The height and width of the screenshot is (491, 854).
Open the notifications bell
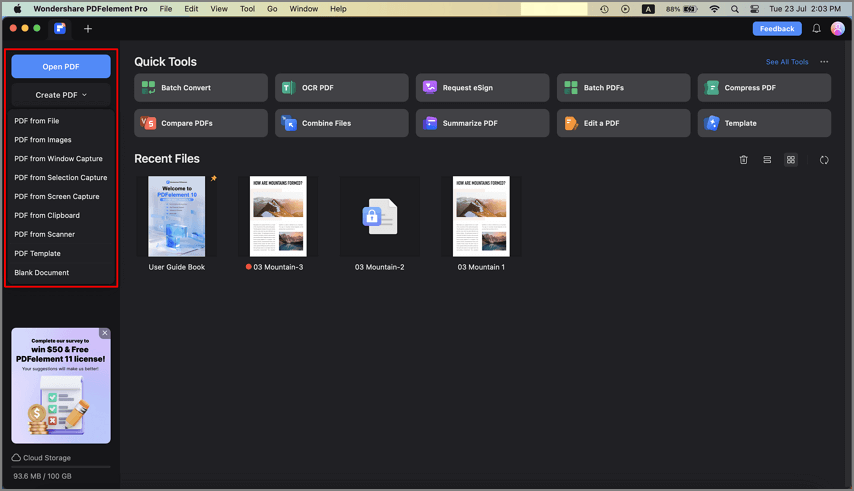(x=816, y=29)
